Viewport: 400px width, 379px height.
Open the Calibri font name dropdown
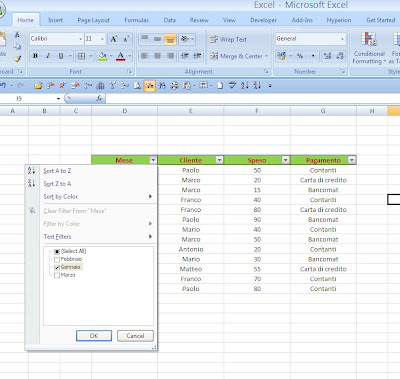click(x=80, y=39)
